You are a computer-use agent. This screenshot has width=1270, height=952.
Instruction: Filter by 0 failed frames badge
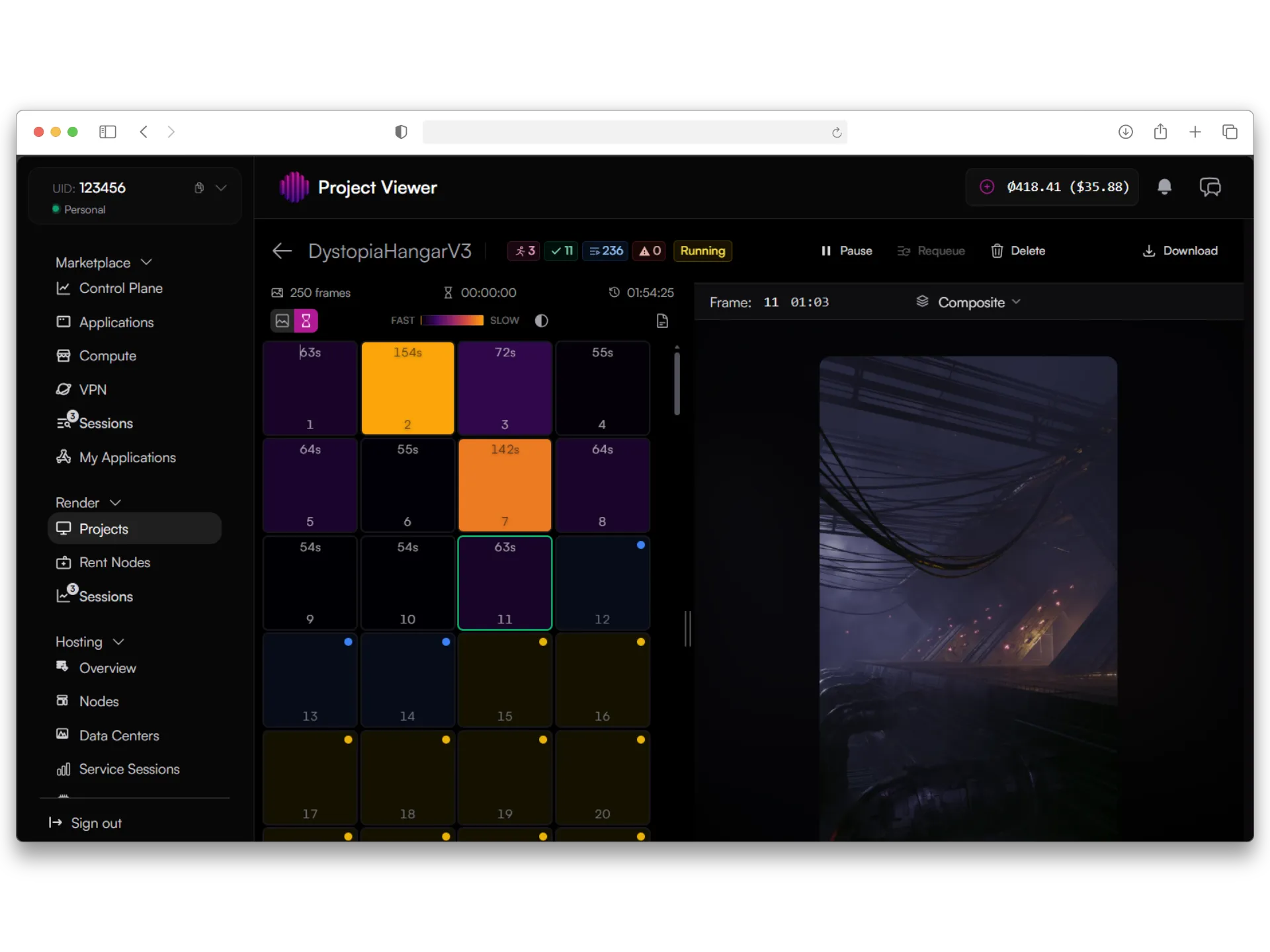click(x=649, y=251)
